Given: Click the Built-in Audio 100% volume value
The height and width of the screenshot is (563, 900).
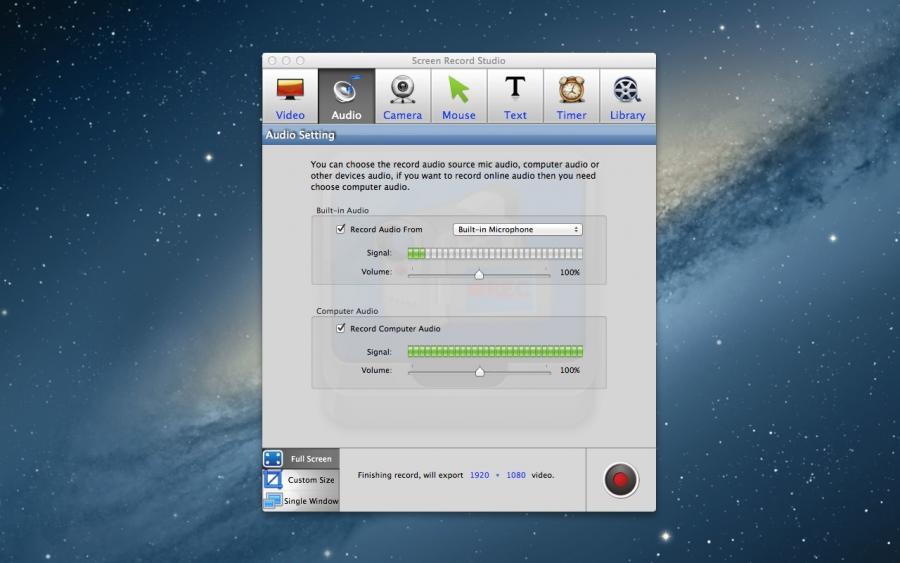Looking at the screenshot, I should click(570, 272).
